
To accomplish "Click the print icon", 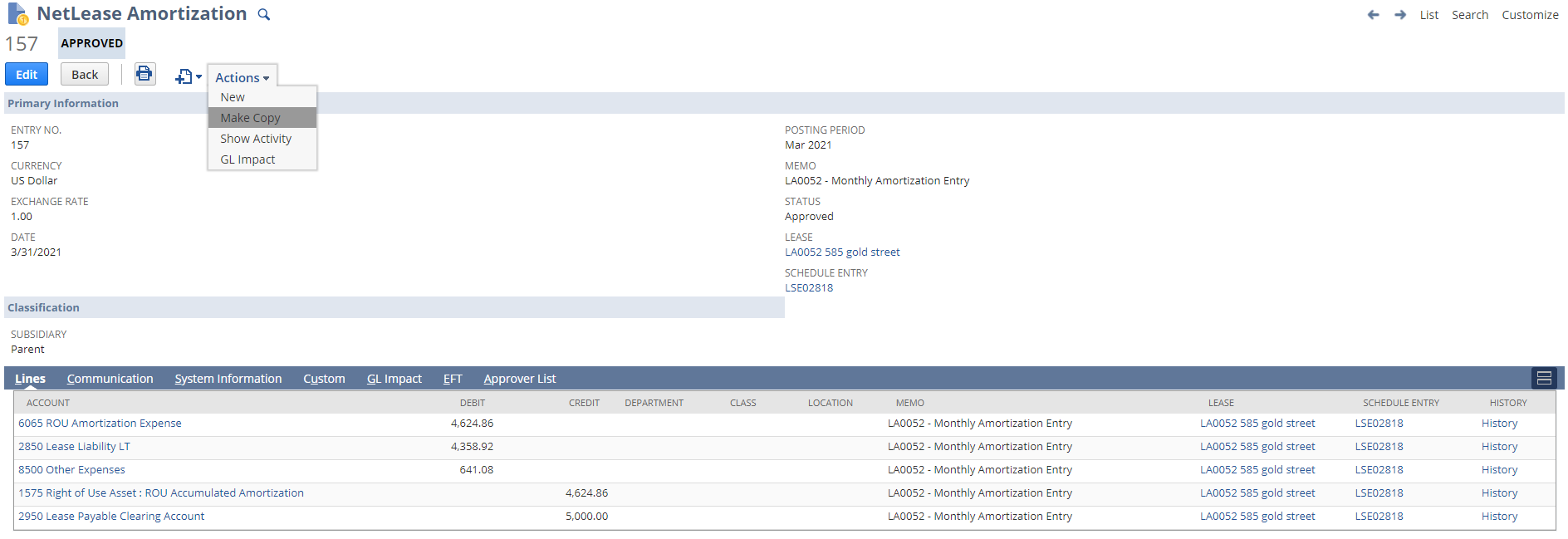I will [x=145, y=74].
